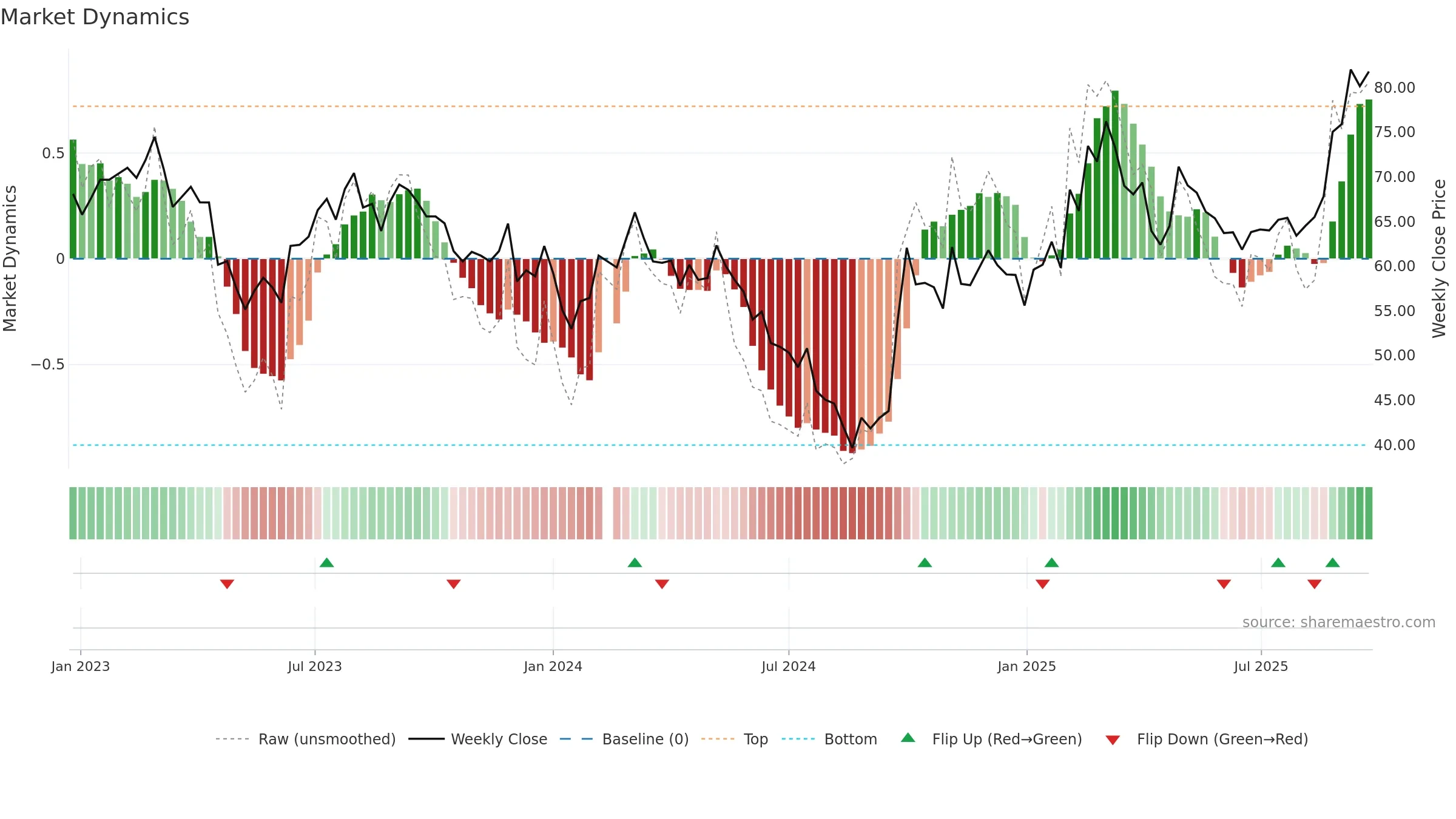The image size is (1456, 819).
Task: Select the last red flip-down marker on the timeline
Action: coord(1315,584)
